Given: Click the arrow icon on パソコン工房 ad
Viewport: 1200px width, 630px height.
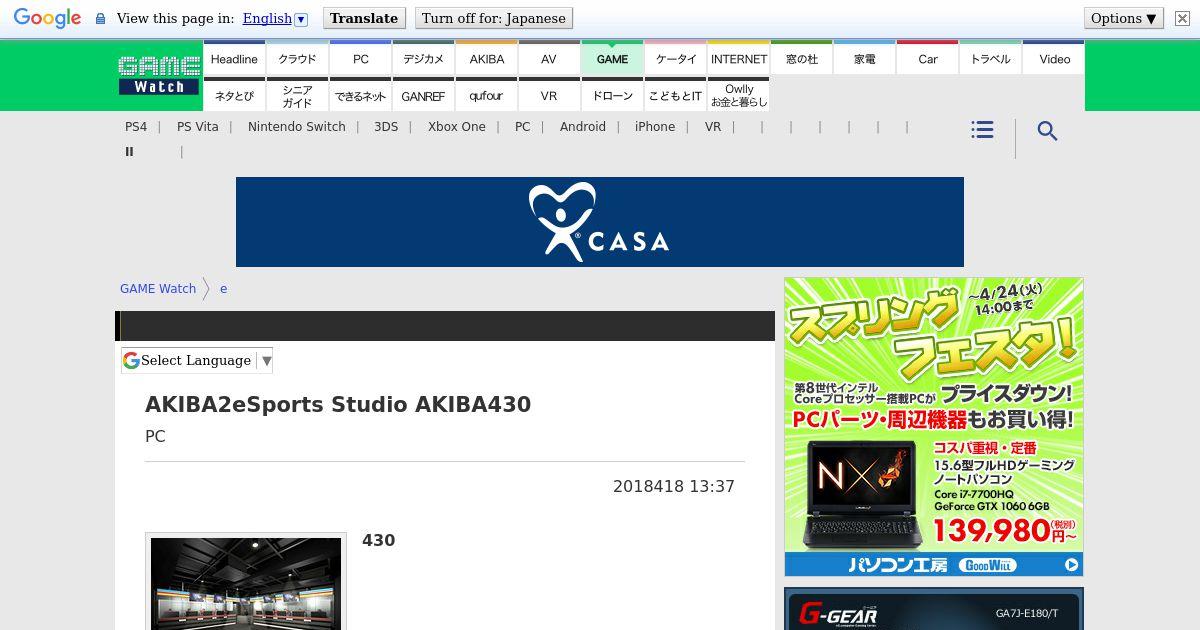Looking at the screenshot, I should point(1072,565).
